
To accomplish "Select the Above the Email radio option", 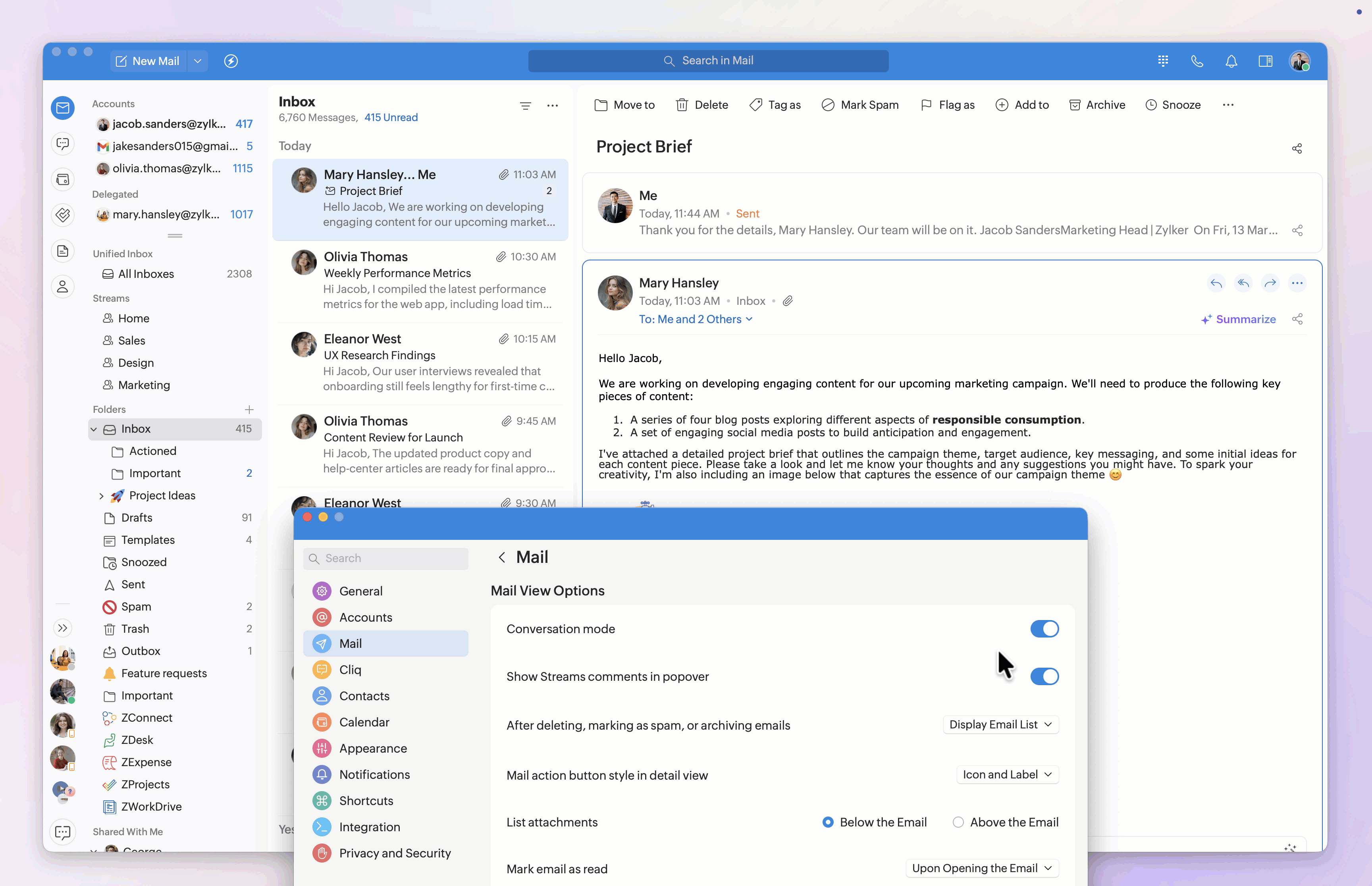I will (958, 822).
